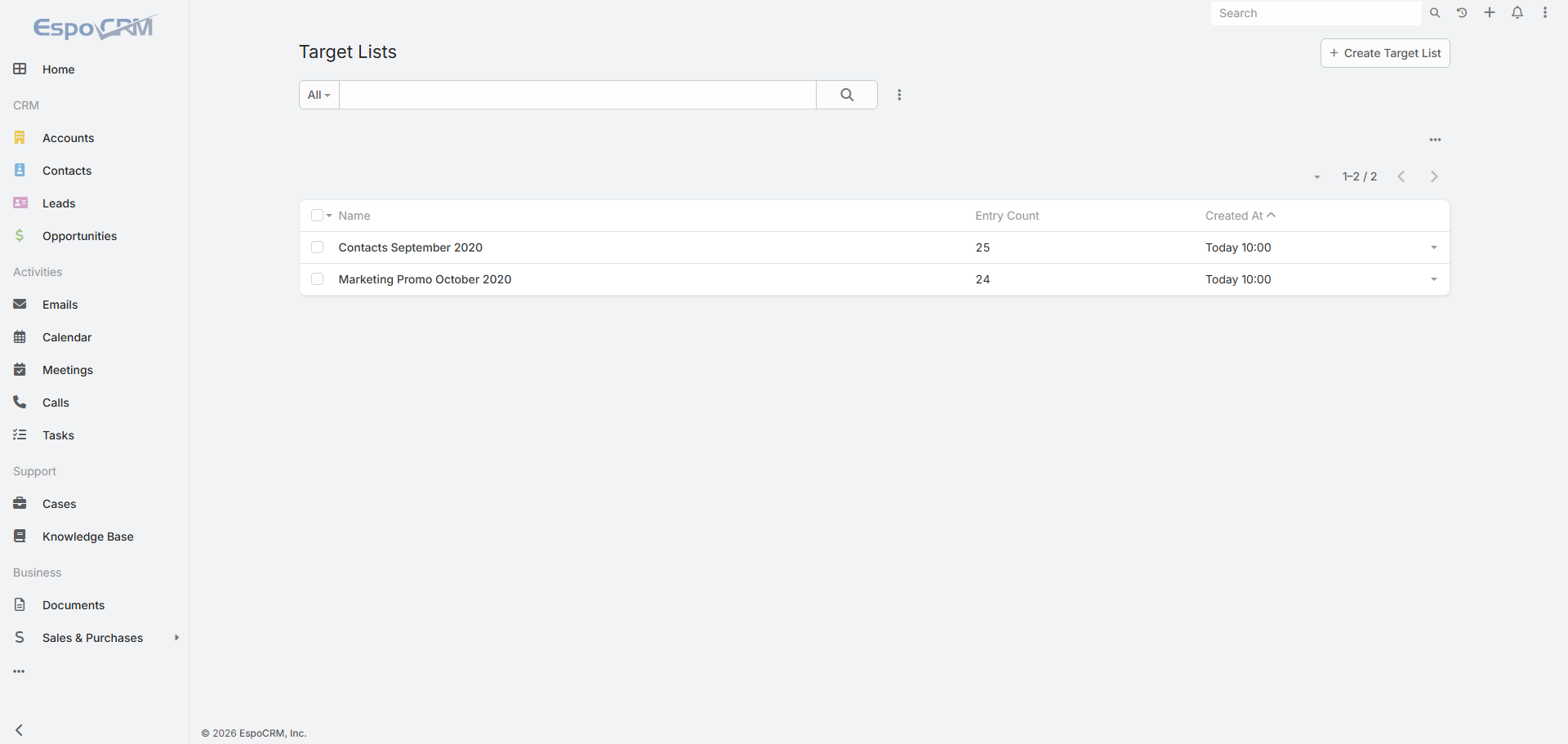This screenshot has width=1568, height=744.
Task: Open the Marketing Promo October 2020 link
Action: tap(425, 279)
